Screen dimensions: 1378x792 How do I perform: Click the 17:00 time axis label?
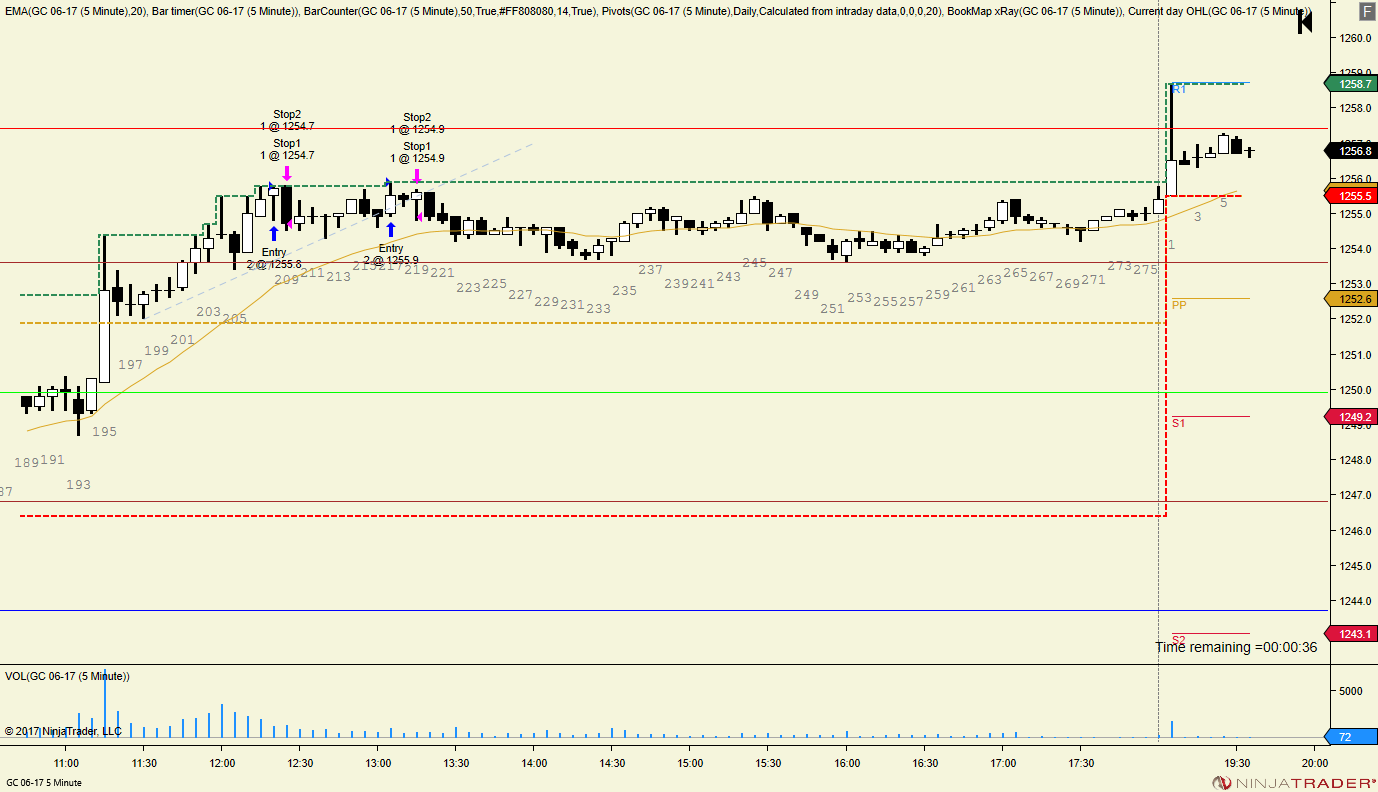(x=1002, y=763)
